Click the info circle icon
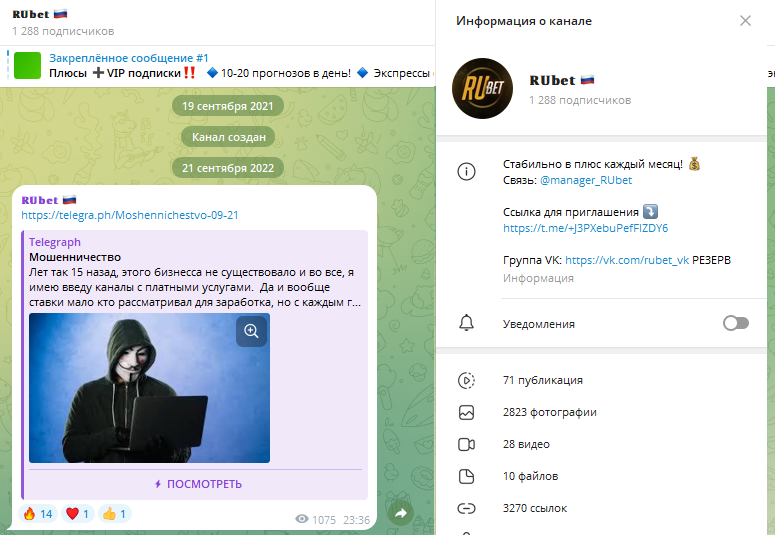The height and width of the screenshot is (535, 775). (466, 172)
